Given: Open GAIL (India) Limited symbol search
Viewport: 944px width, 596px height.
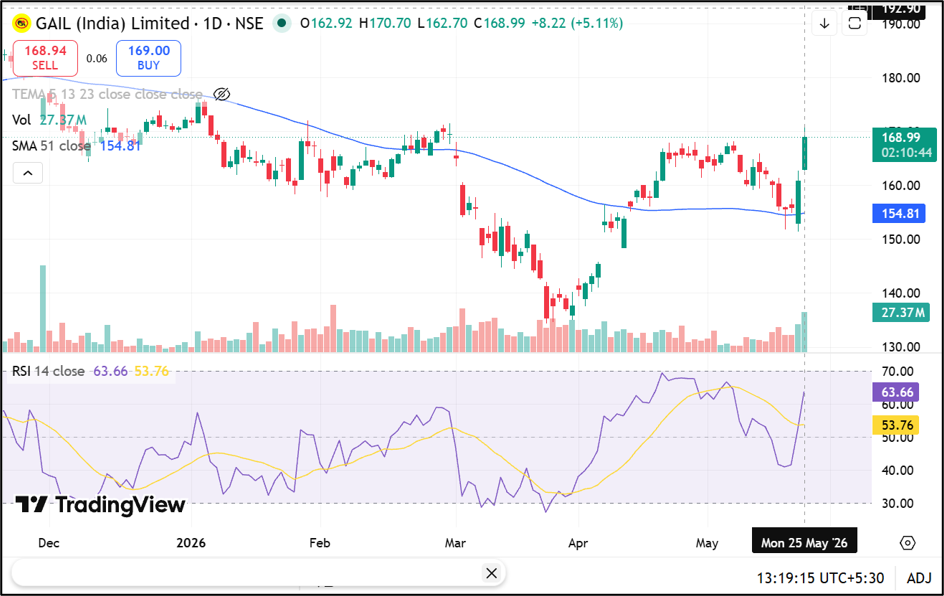Looking at the screenshot, I should 113,23.
